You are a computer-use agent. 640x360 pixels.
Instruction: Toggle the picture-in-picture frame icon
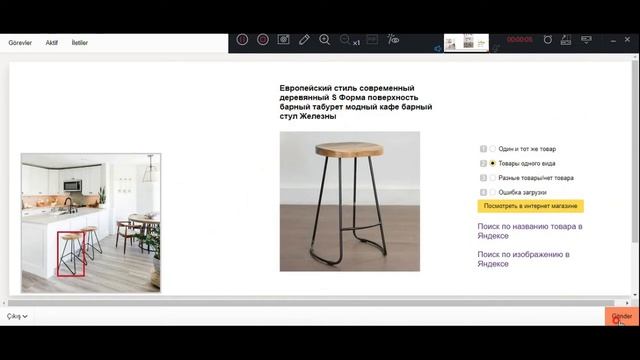tap(372, 39)
